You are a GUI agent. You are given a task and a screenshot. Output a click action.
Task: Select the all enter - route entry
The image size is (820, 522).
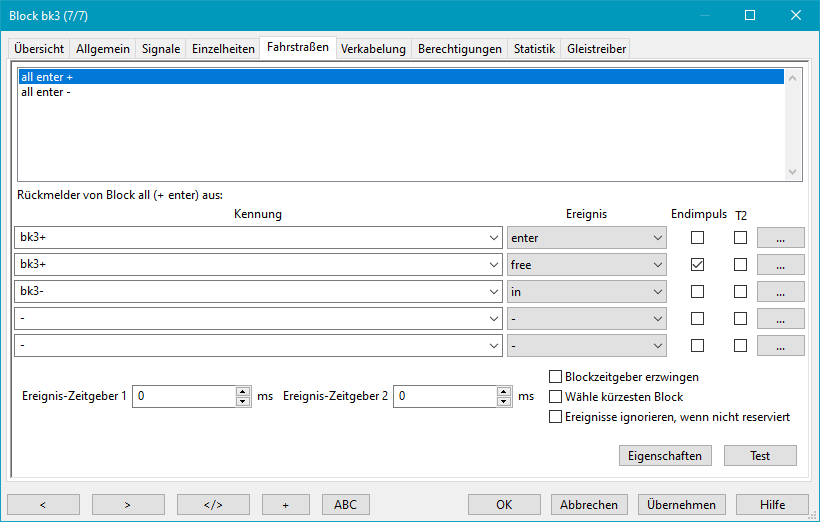tap(45, 93)
